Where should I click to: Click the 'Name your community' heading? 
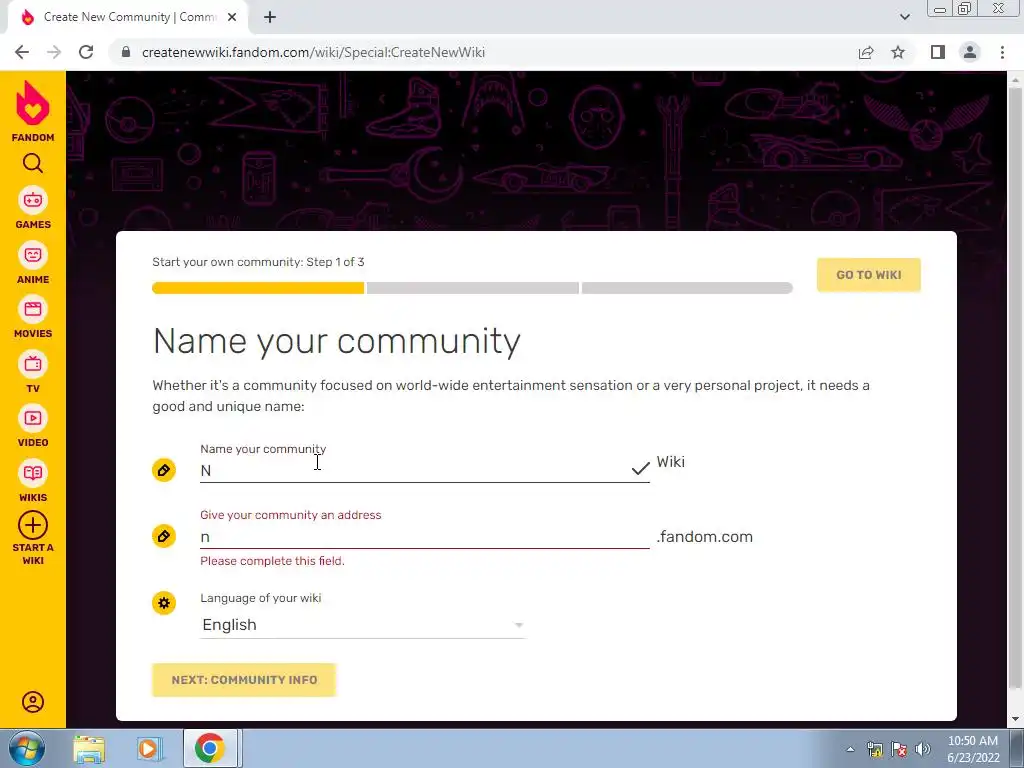tap(337, 342)
